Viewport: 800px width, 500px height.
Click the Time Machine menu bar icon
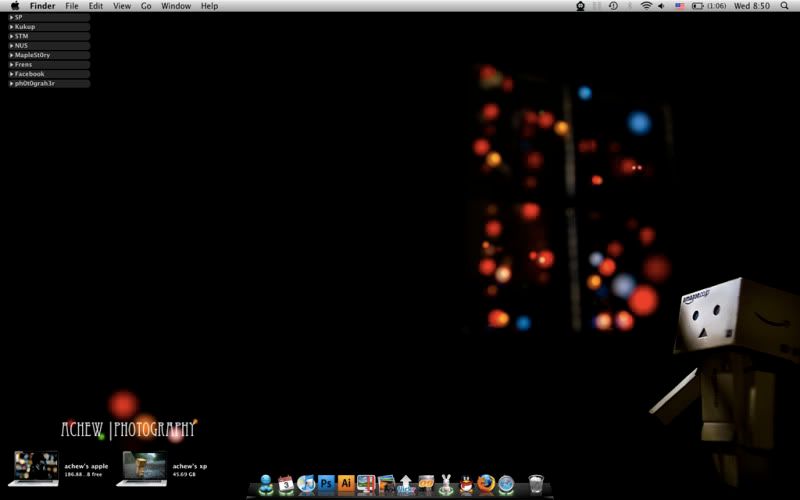click(613, 6)
